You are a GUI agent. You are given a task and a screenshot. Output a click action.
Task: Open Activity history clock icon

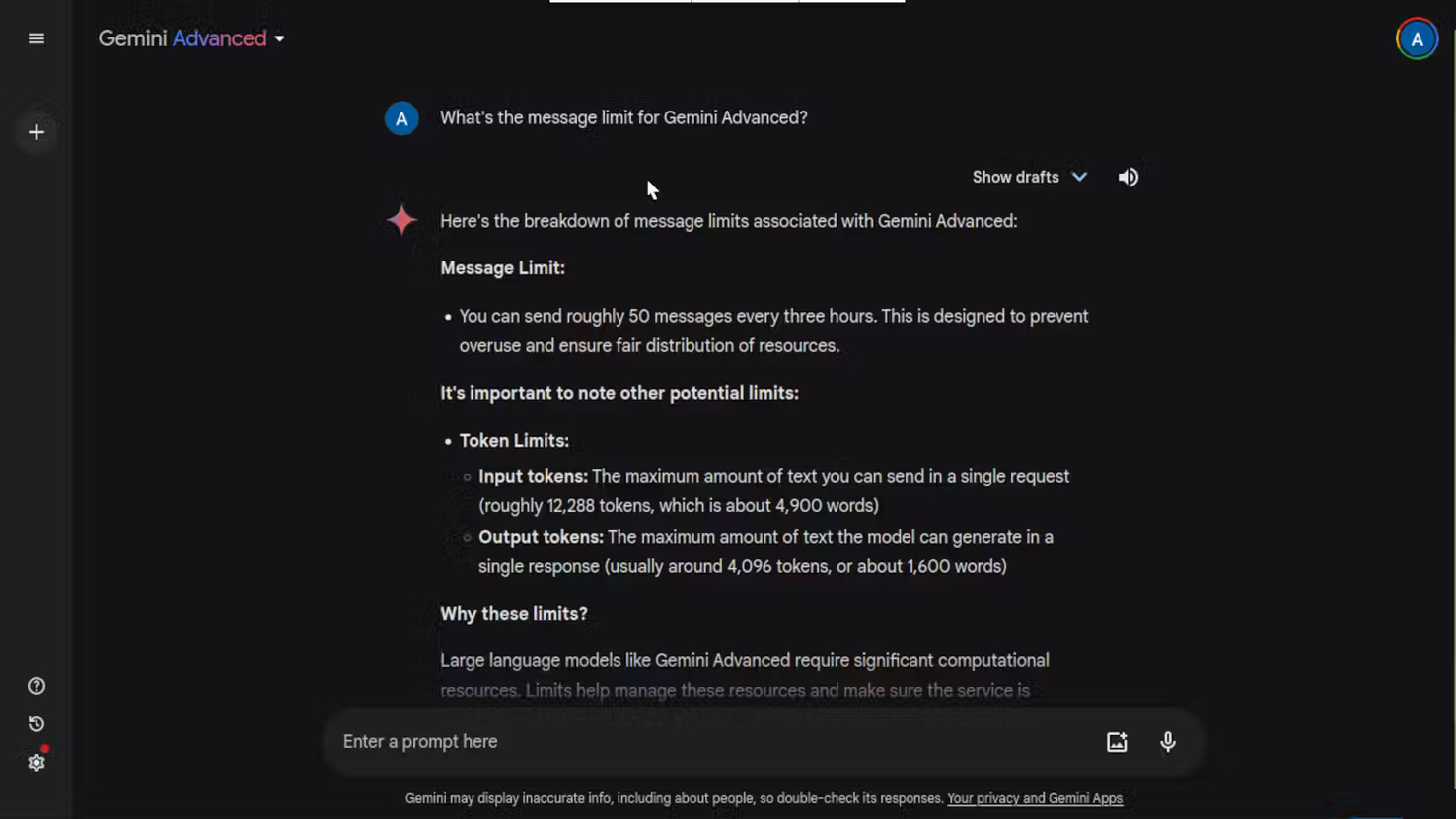coord(36,724)
